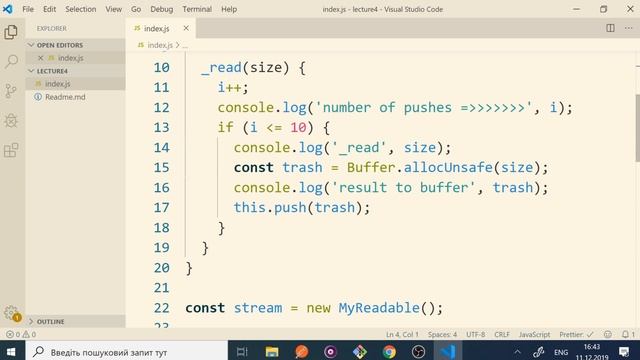Select index.js in Open Editors
Viewport: 640px width, 360px height.
tap(75, 58)
